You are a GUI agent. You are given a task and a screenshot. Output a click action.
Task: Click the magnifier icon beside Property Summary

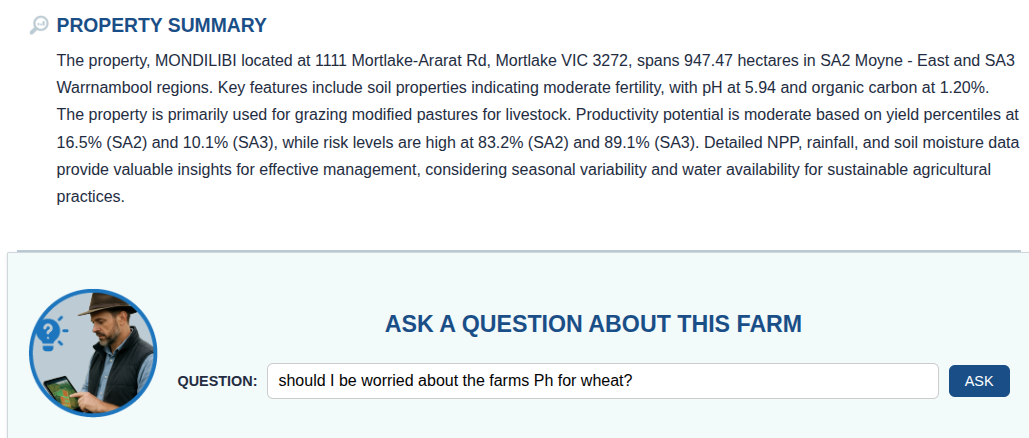[39, 25]
